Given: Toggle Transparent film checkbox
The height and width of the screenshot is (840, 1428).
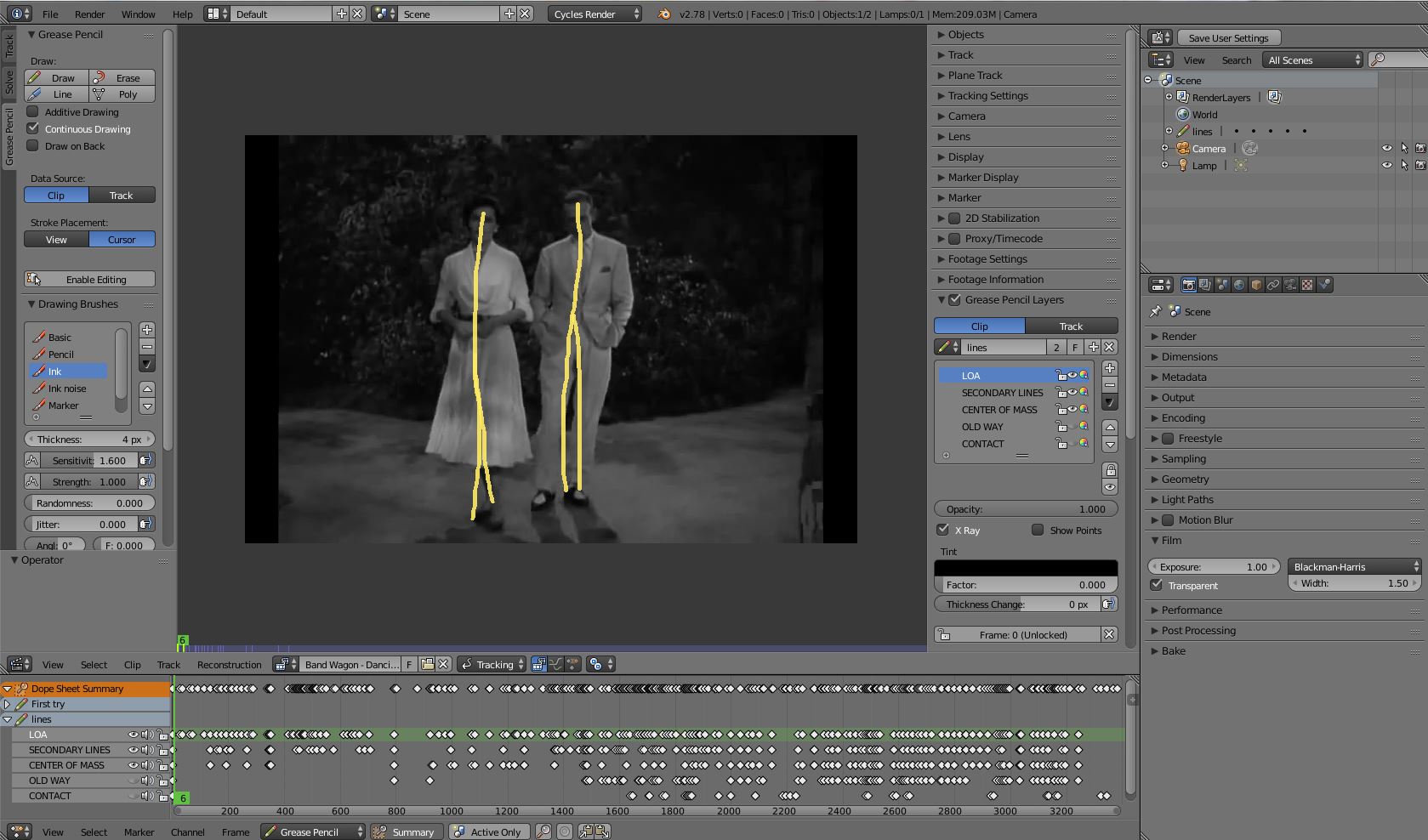Looking at the screenshot, I should pyautogui.click(x=1156, y=585).
